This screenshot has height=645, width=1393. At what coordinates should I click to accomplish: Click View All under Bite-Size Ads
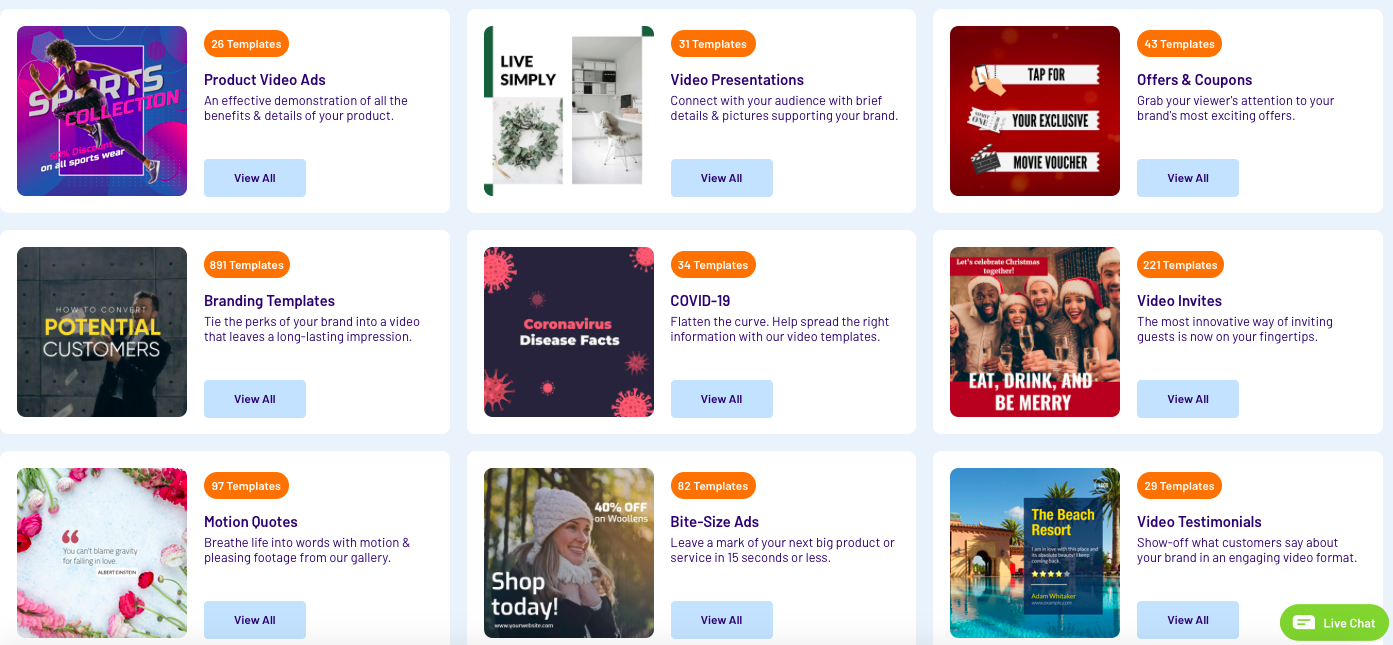coord(721,619)
